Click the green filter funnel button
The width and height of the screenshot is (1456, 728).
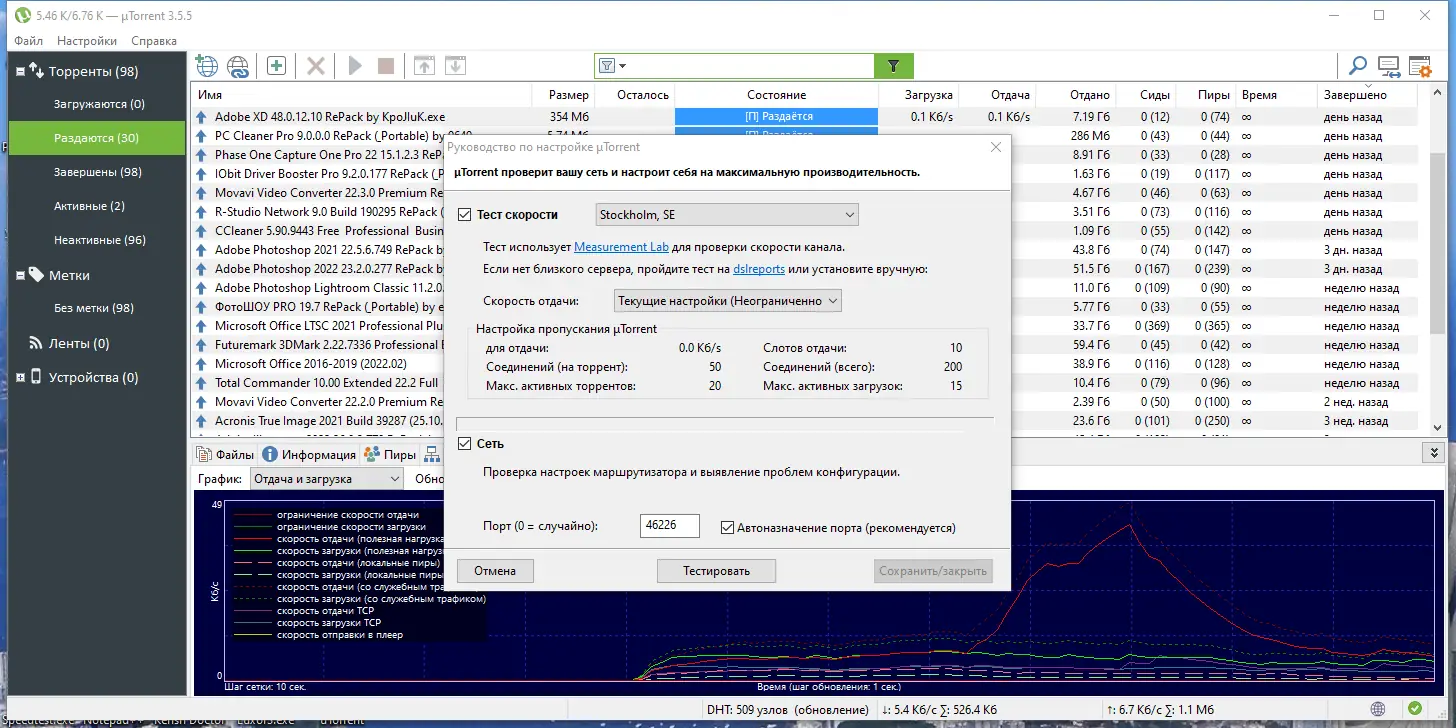tap(894, 66)
